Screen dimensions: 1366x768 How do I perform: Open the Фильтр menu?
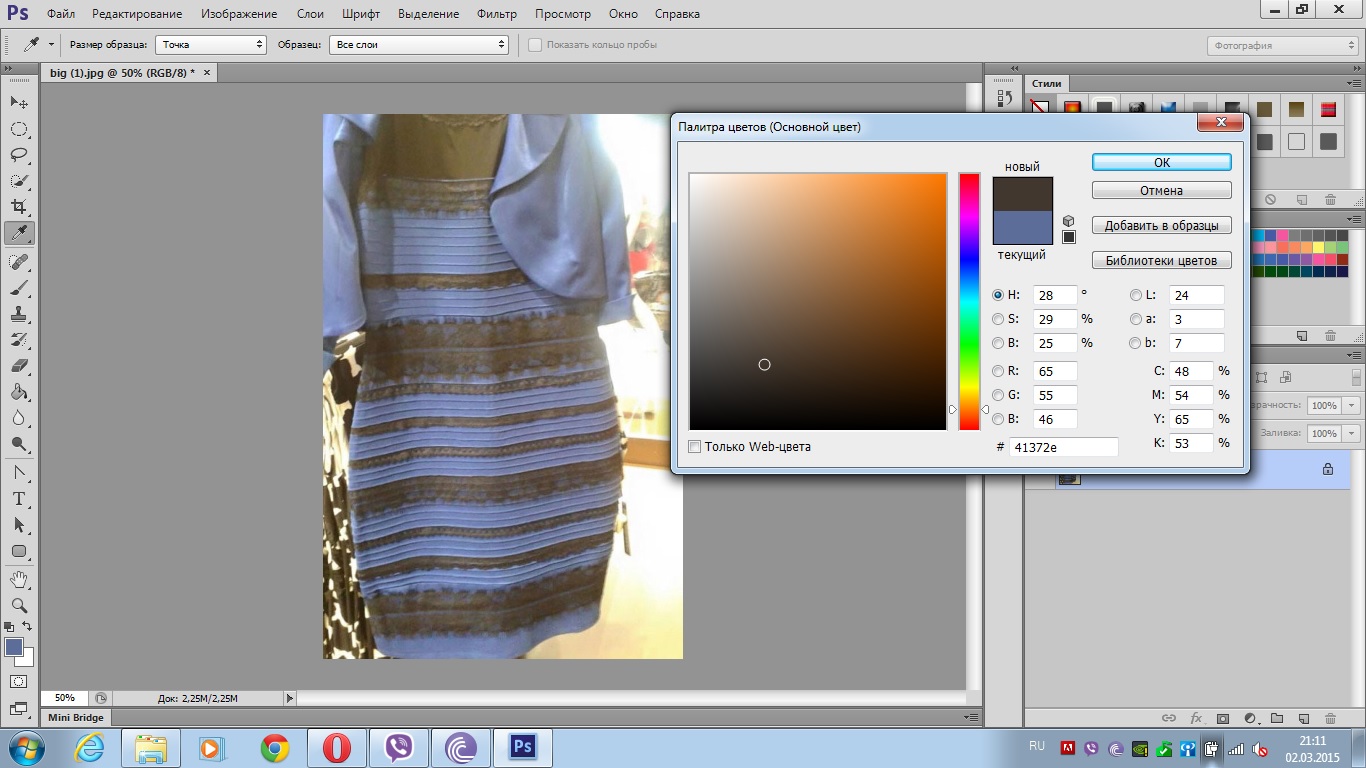click(497, 14)
